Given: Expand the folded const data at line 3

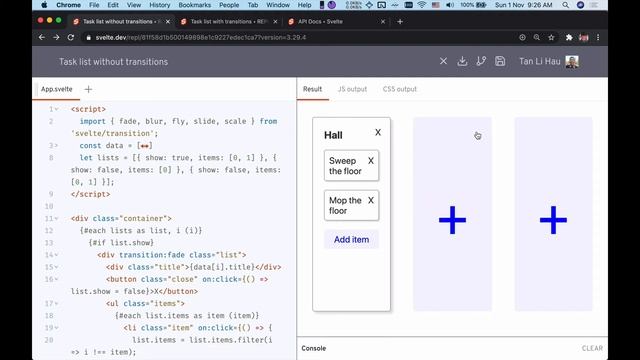Looking at the screenshot, I should pyautogui.click(x=57, y=145).
